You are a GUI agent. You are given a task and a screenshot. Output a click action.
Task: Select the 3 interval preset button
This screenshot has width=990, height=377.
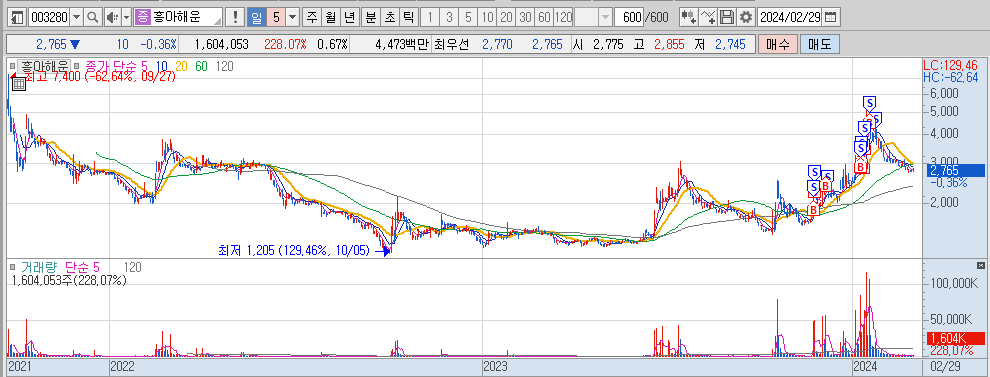[449, 17]
